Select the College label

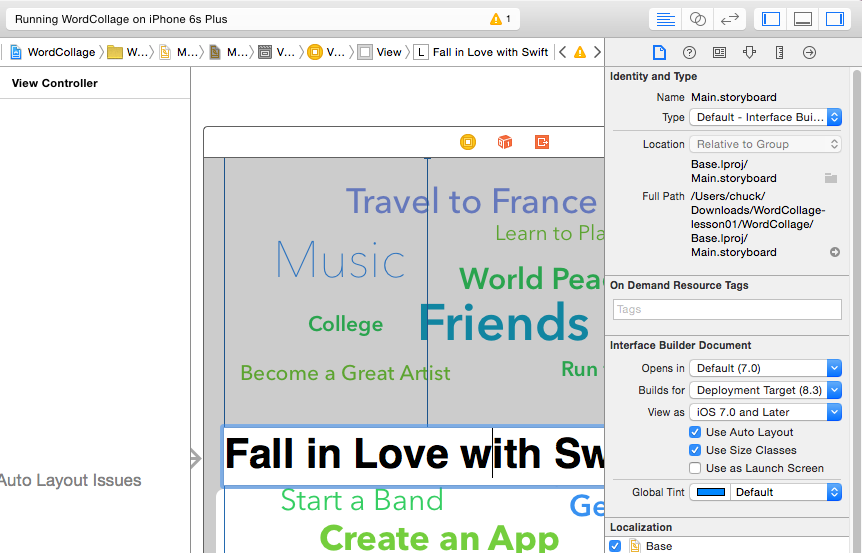pyautogui.click(x=345, y=324)
